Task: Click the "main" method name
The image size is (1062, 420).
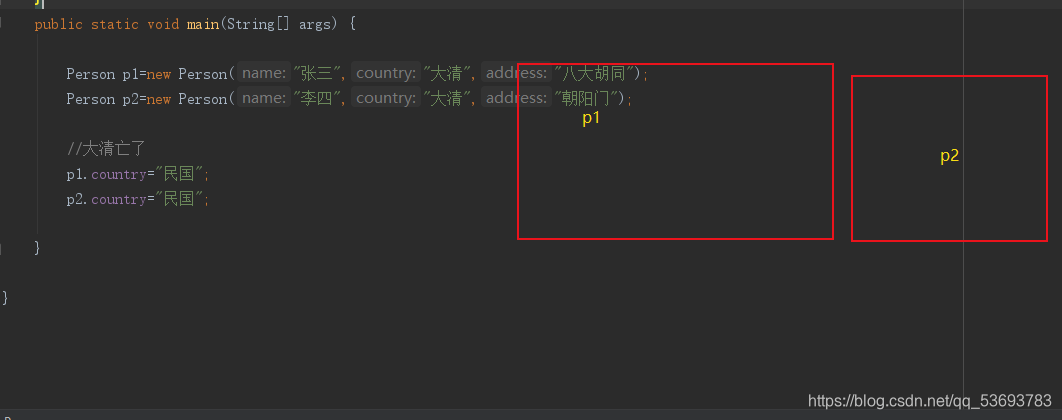Action: [203, 24]
